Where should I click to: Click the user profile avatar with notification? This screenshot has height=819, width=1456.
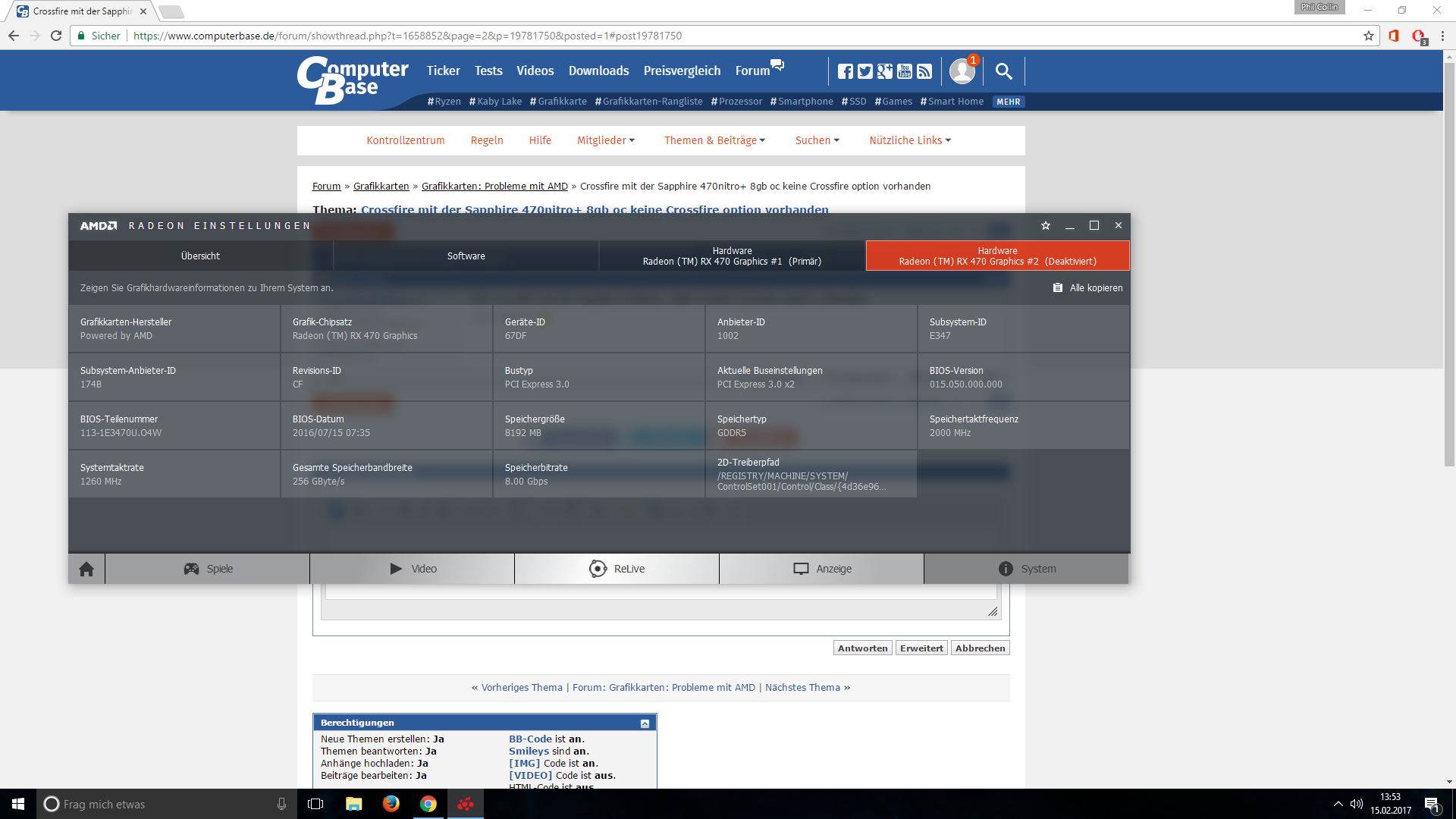pyautogui.click(x=962, y=71)
